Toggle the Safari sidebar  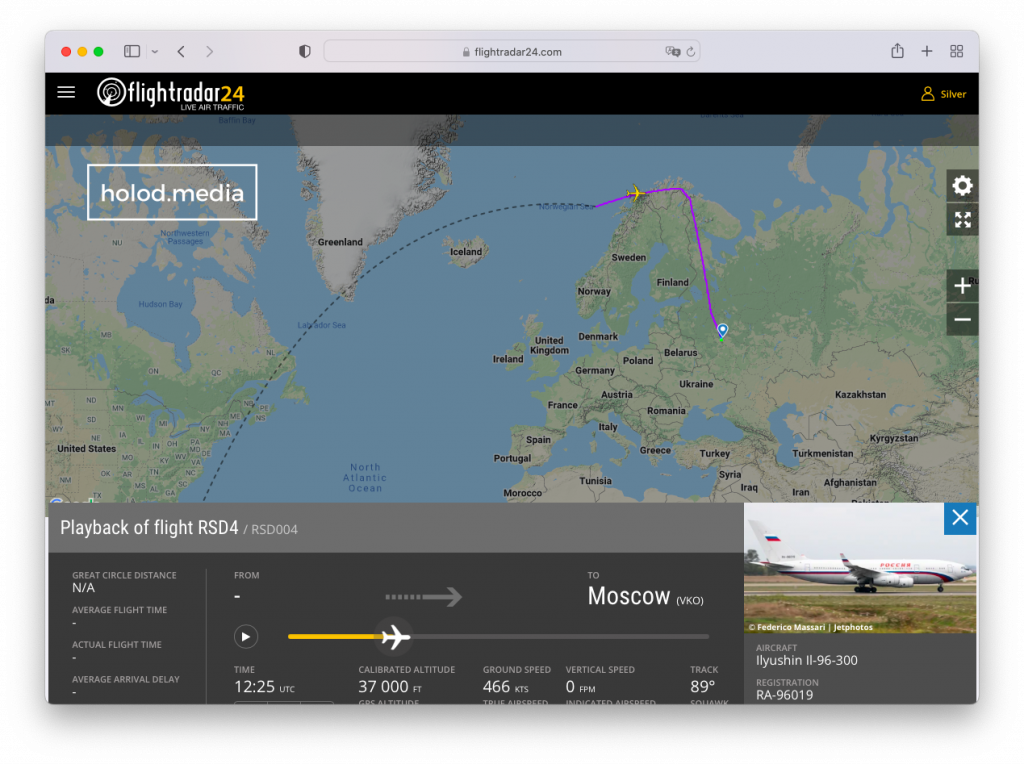[131, 51]
